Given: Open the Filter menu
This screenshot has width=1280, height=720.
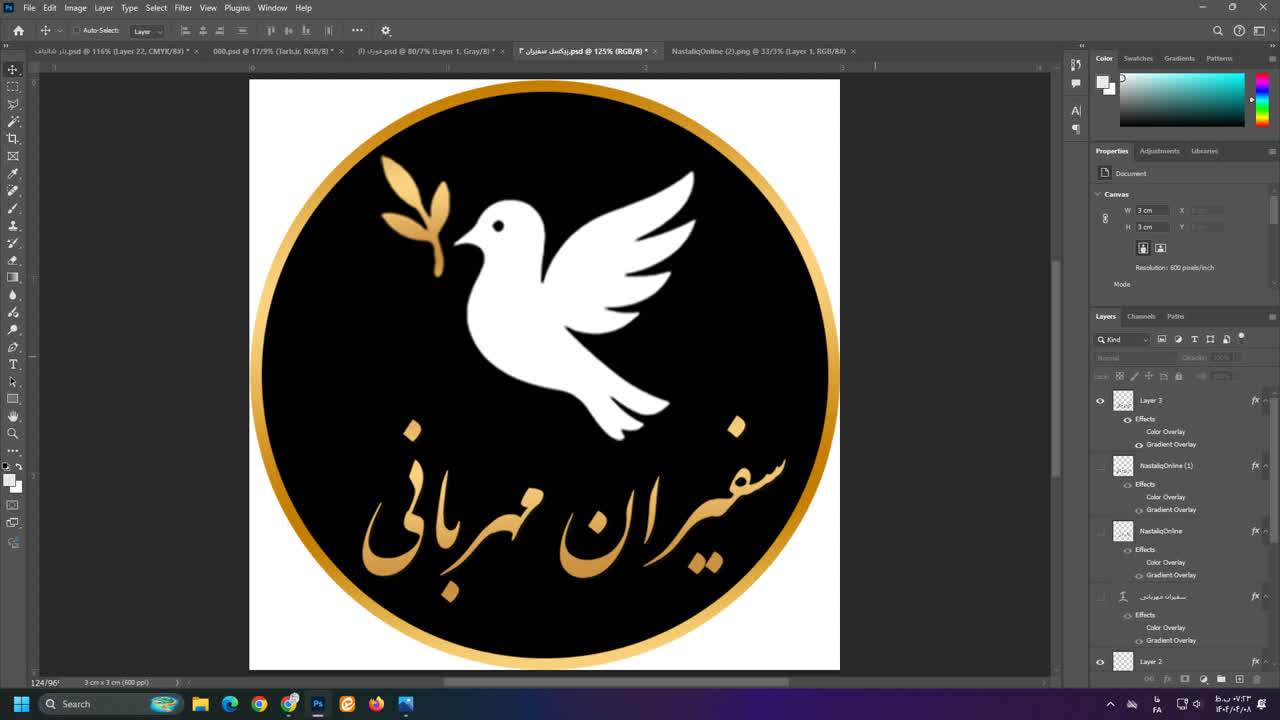Looking at the screenshot, I should (183, 7).
